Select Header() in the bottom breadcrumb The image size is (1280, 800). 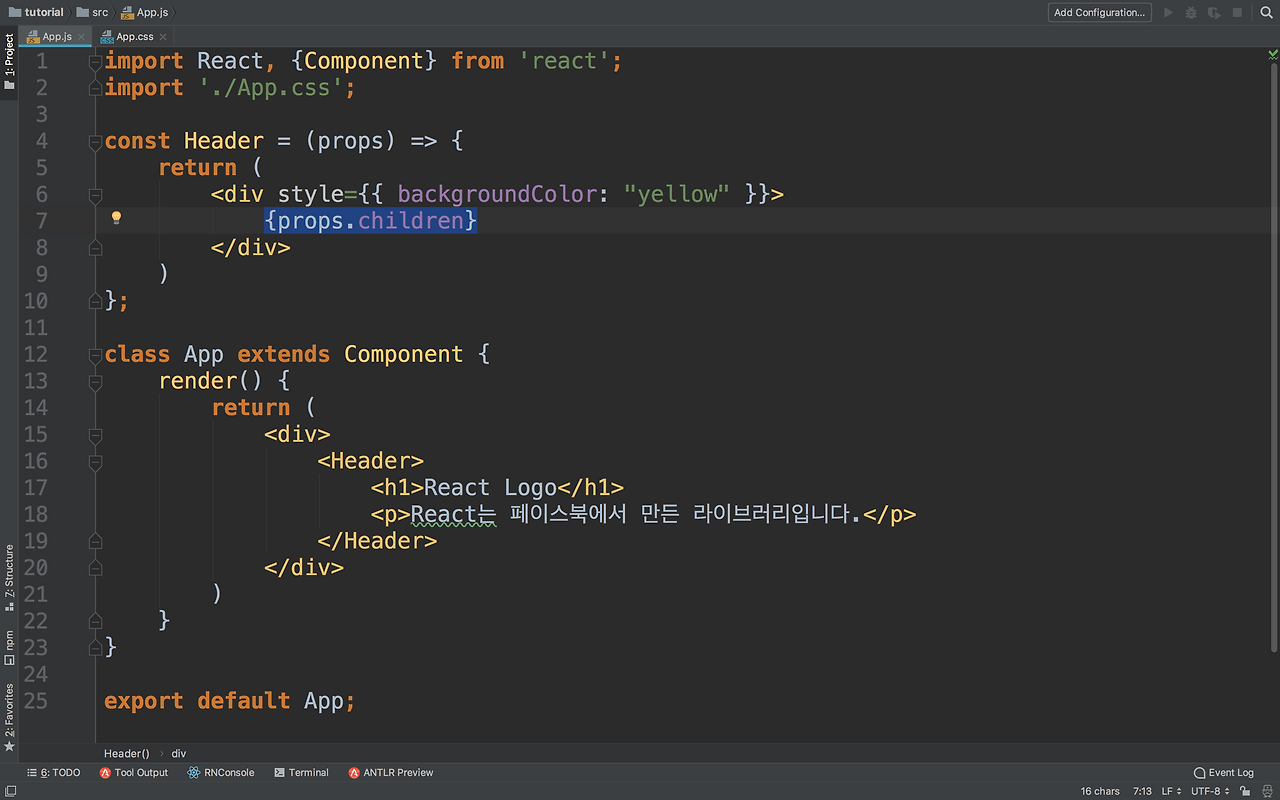point(126,754)
